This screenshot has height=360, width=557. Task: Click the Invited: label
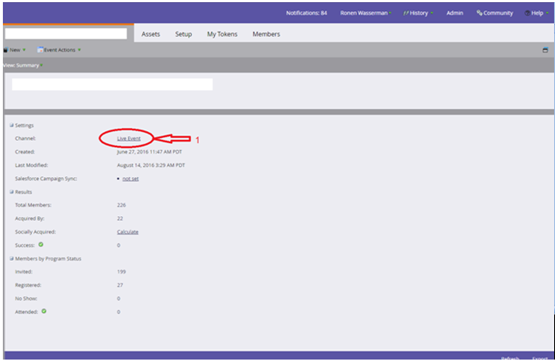click(23, 272)
